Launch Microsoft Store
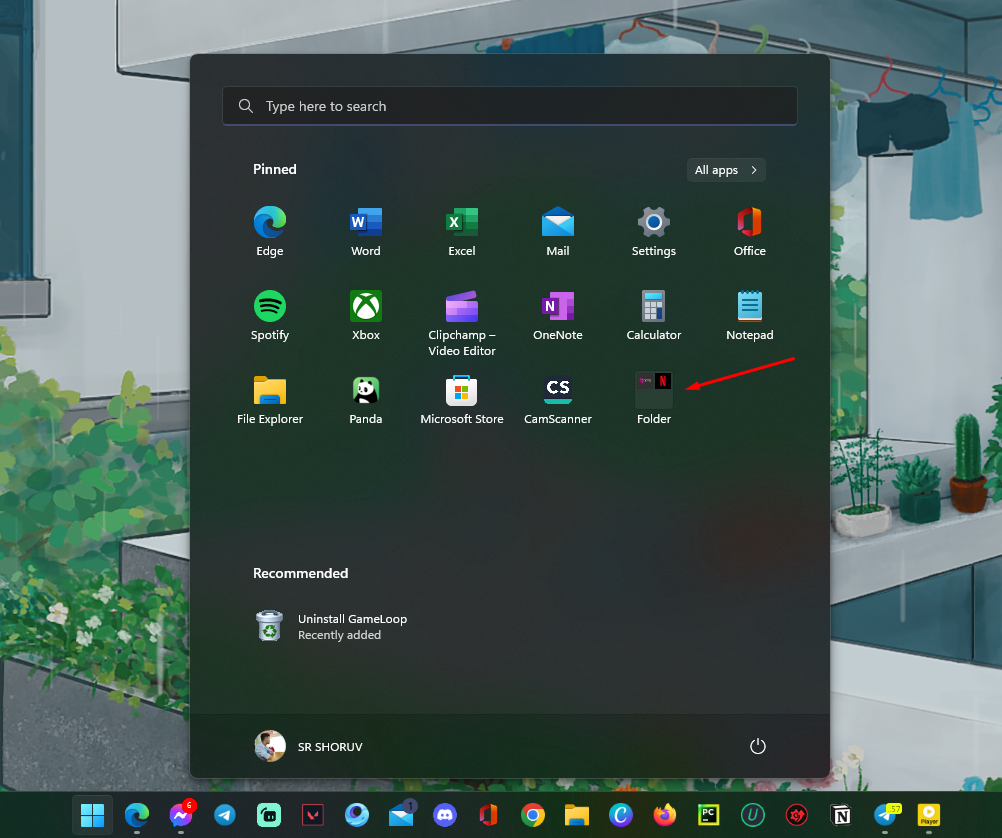1002x838 pixels. coord(462,390)
